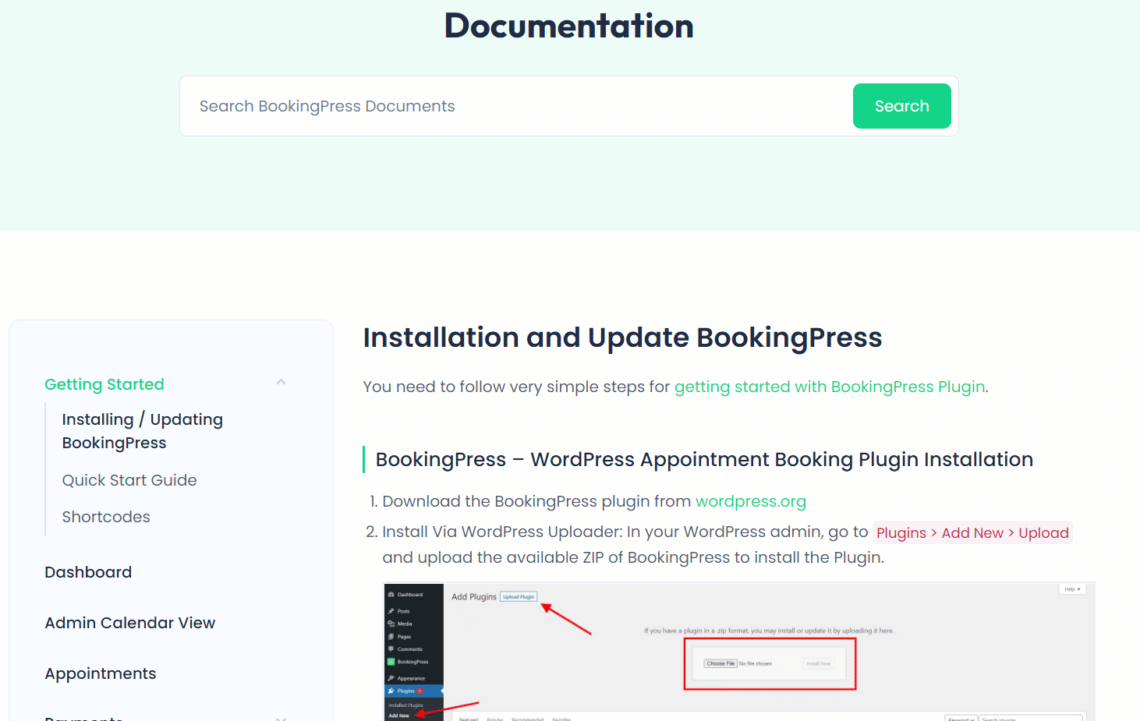The height and width of the screenshot is (721, 1140).
Task: Click the Pages icon in the WordPress sidebar image
Action: [x=391, y=636]
